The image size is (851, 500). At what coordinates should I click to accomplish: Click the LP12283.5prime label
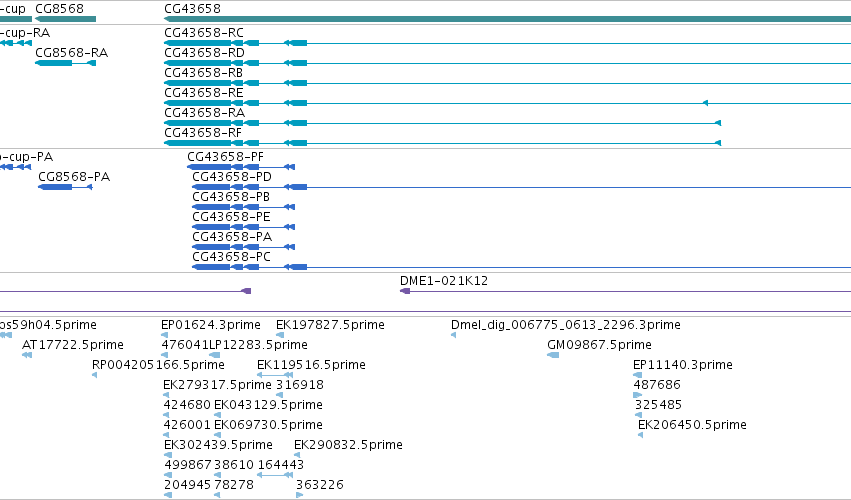click(x=258, y=345)
